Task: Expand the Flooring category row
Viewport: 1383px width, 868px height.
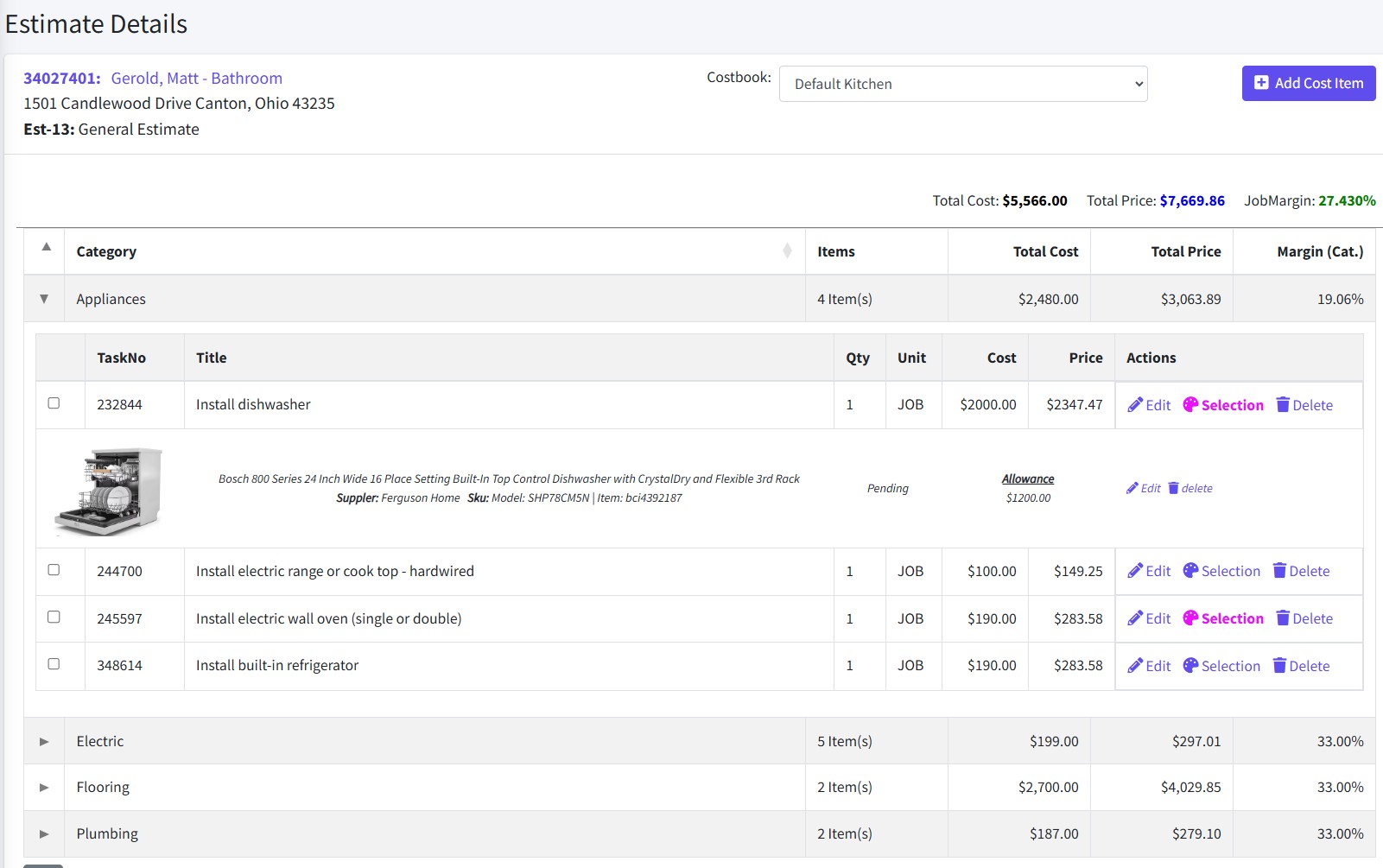Action: tap(44, 788)
